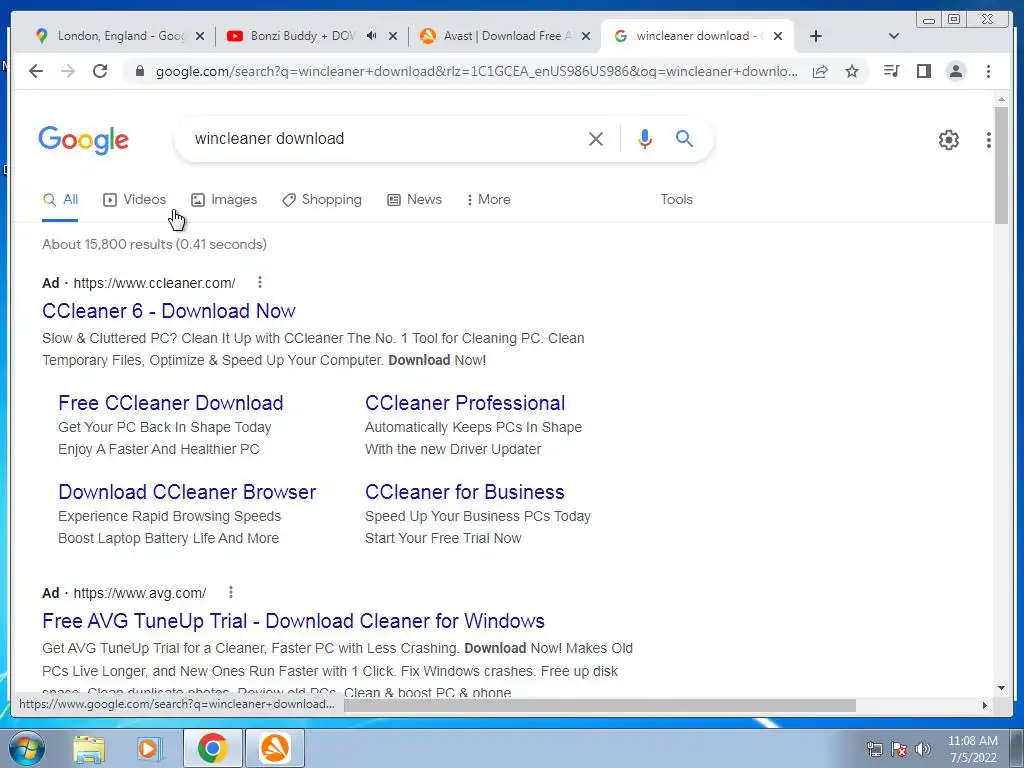Image resolution: width=1024 pixels, height=768 pixels.
Task: Open the CCleaner Professional link
Action: pos(465,403)
